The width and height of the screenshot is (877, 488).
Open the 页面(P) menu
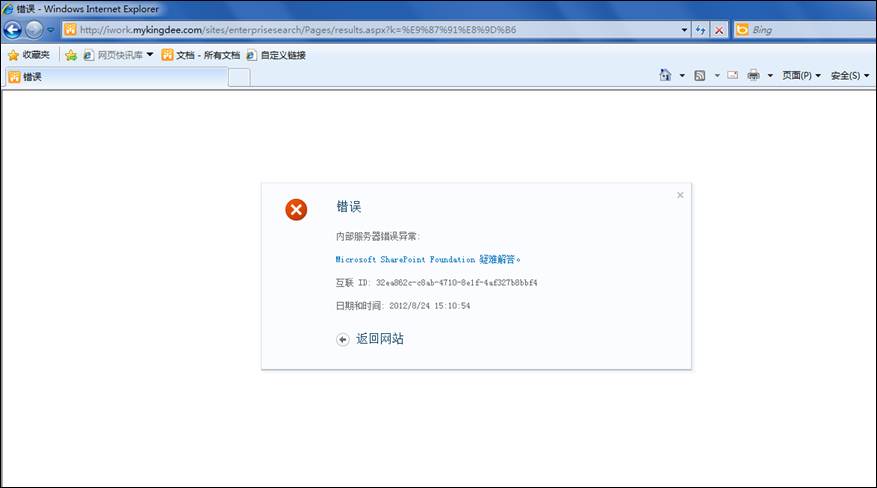click(x=801, y=75)
